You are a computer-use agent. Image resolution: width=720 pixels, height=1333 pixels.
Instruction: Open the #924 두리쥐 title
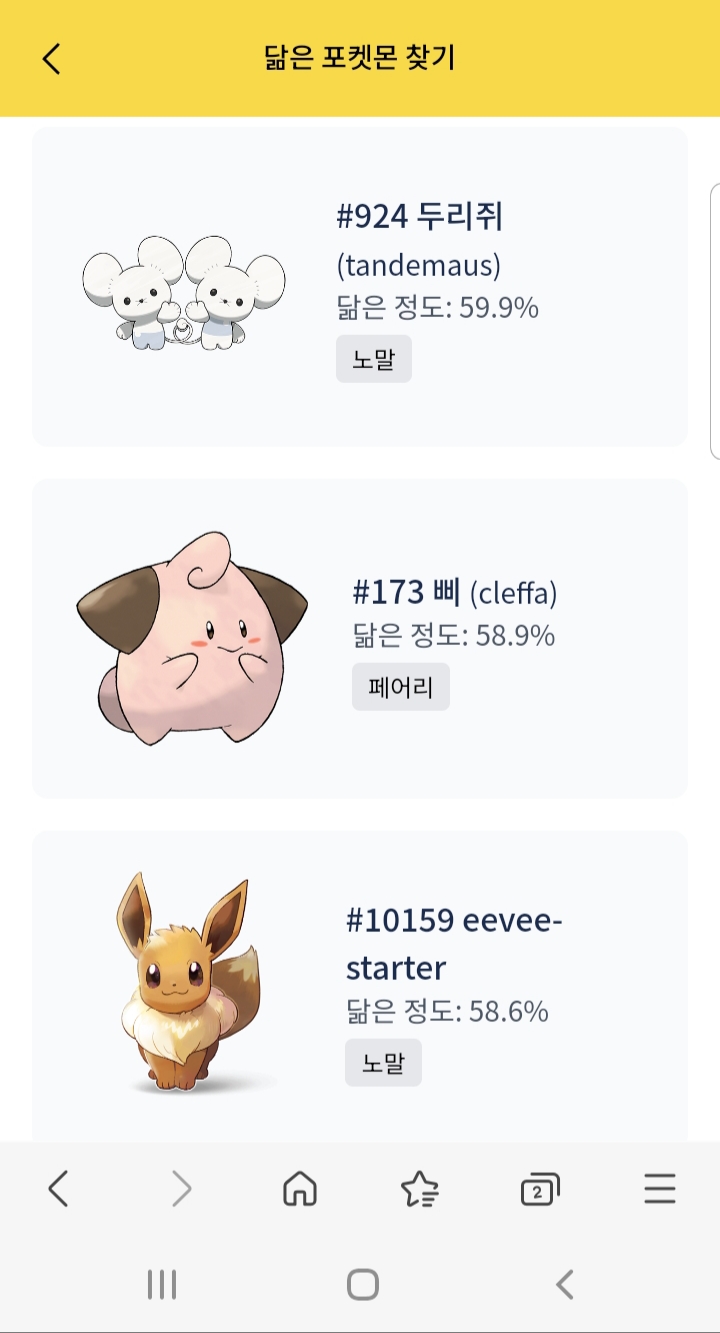tap(420, 216)
